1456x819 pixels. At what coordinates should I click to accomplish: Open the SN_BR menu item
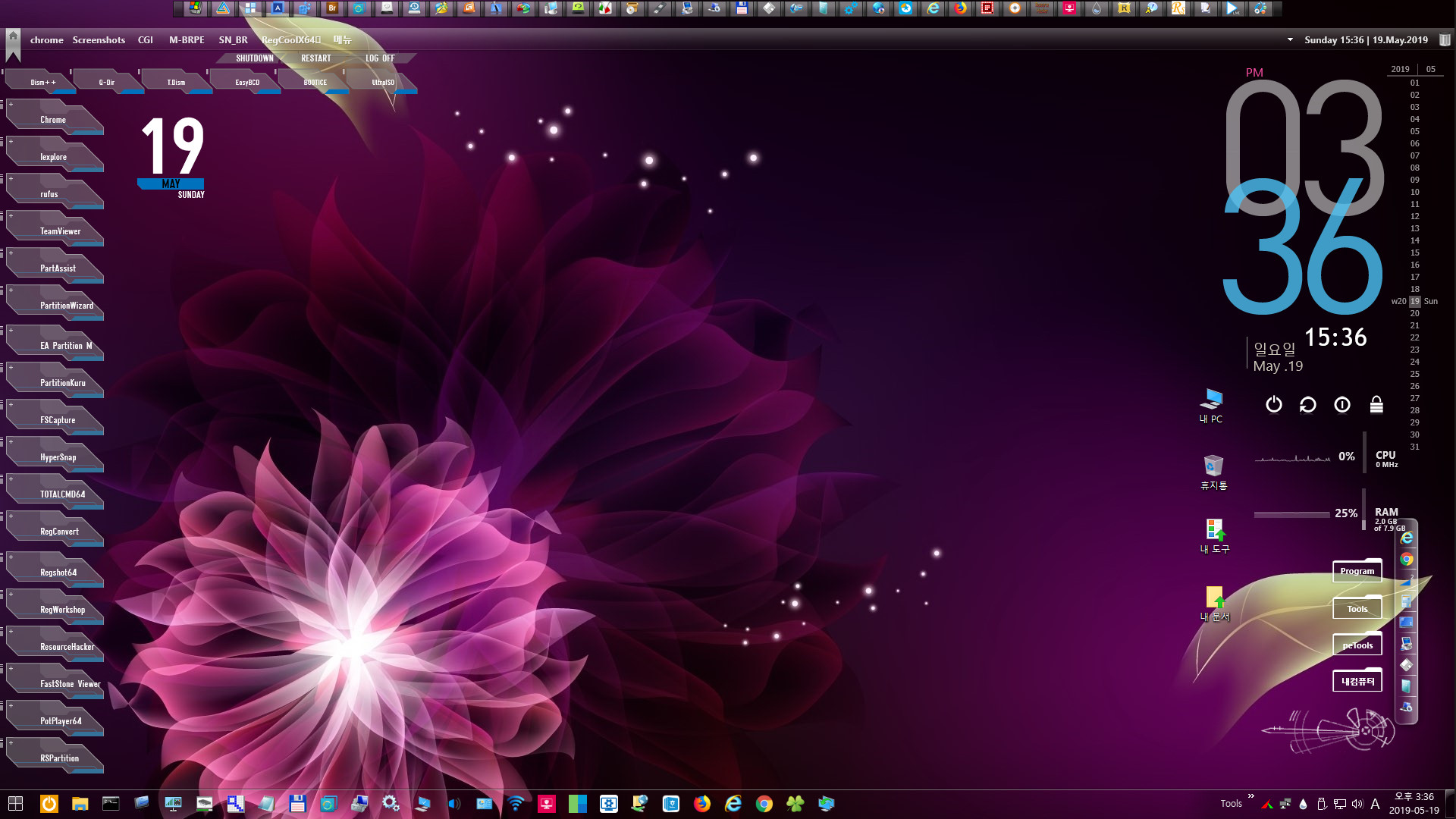click(x=234, y=39)
